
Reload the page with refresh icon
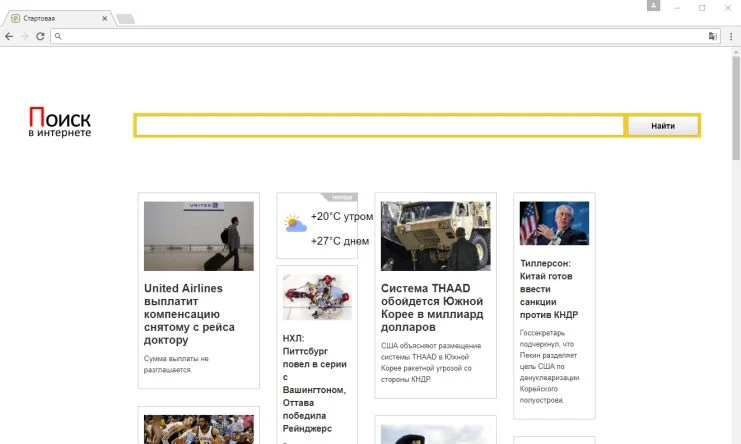point(40,36)
